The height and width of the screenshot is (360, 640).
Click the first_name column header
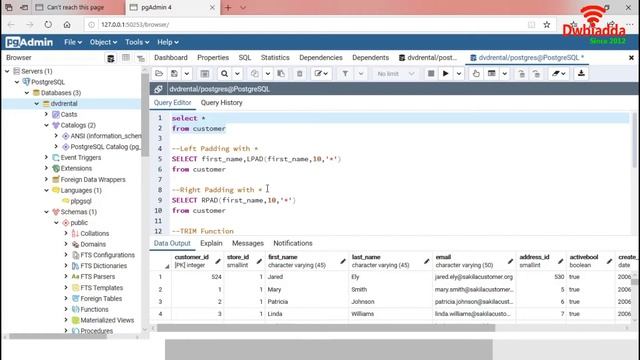(x=306, y=261)
